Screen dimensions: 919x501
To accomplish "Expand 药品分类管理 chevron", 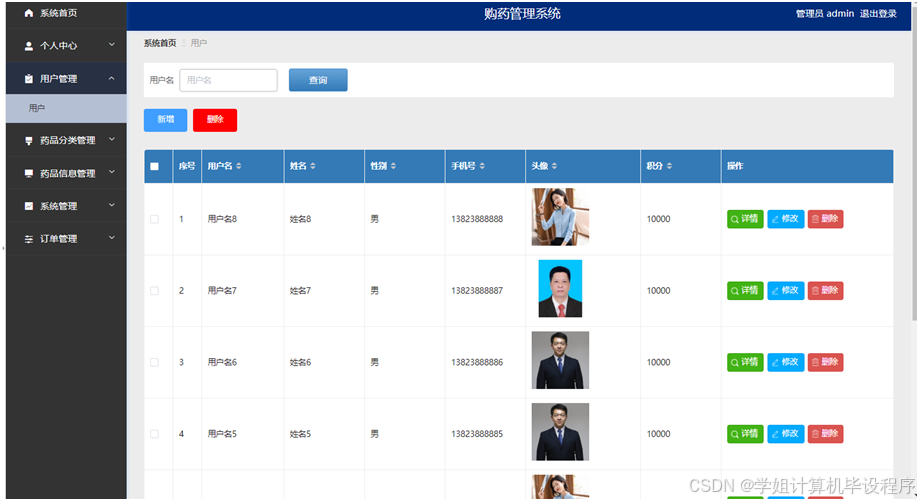I will point(111,139).
